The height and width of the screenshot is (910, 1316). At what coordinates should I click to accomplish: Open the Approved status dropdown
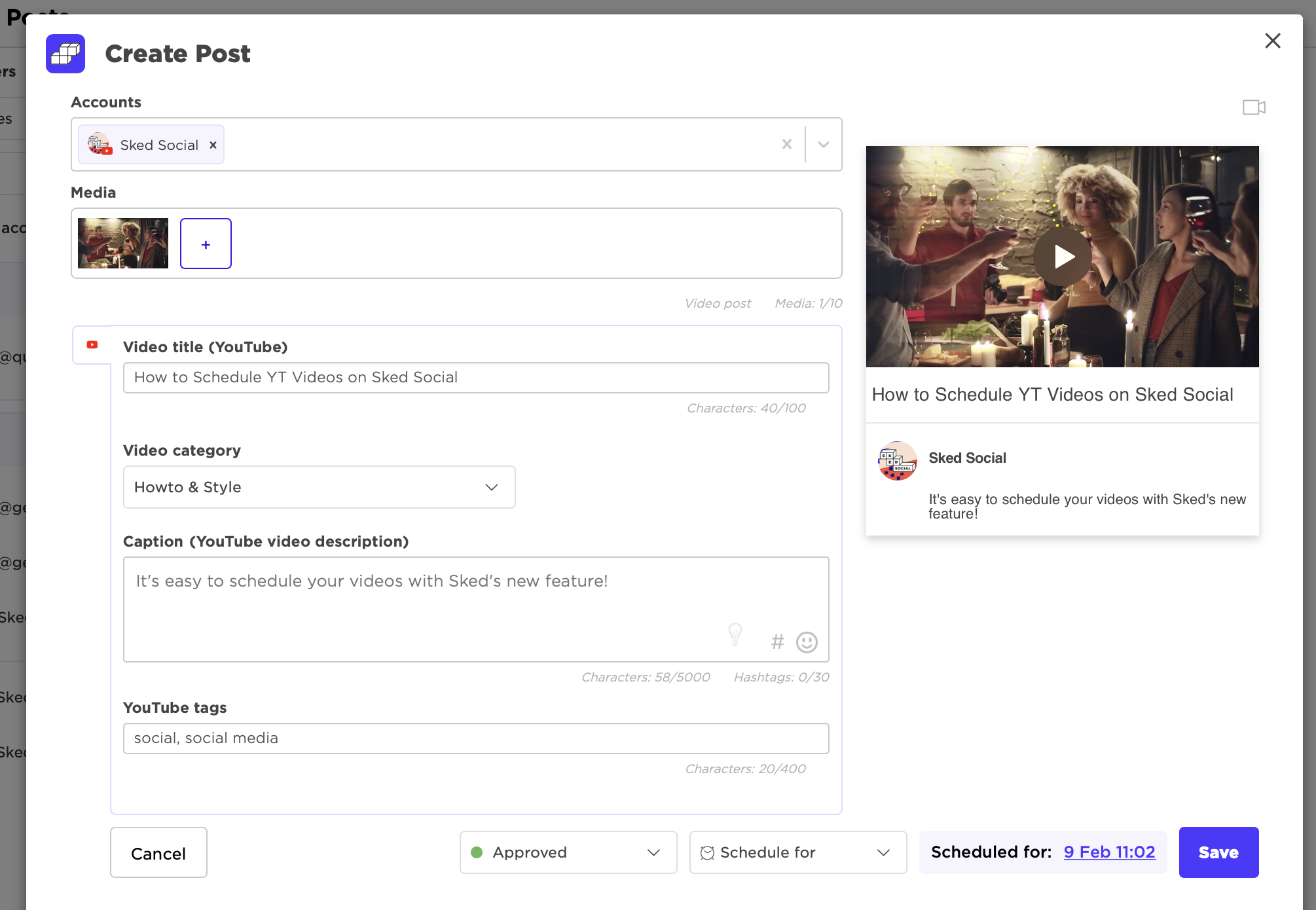tap(568, 852)
